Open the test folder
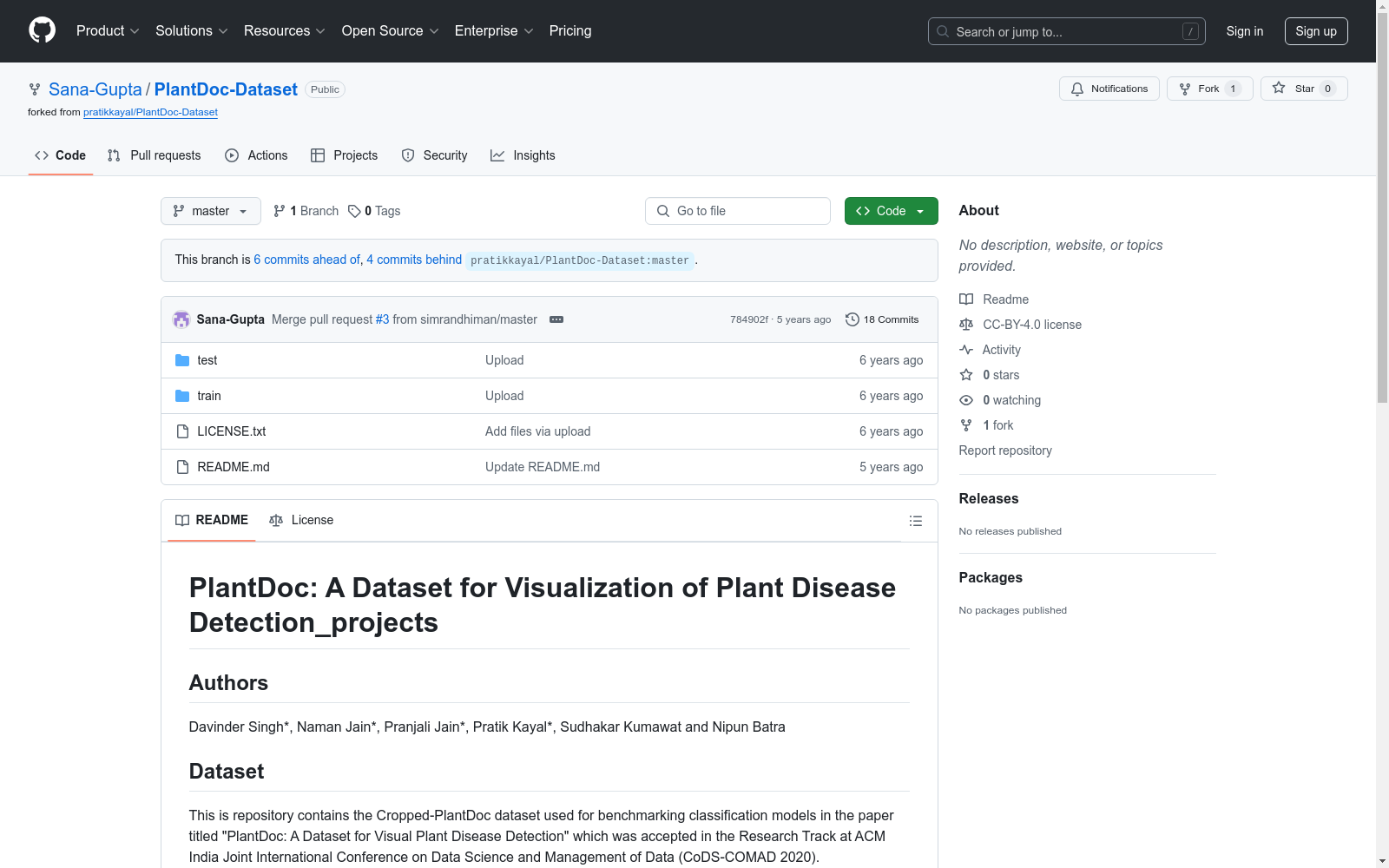 click(x=207, y=360)
